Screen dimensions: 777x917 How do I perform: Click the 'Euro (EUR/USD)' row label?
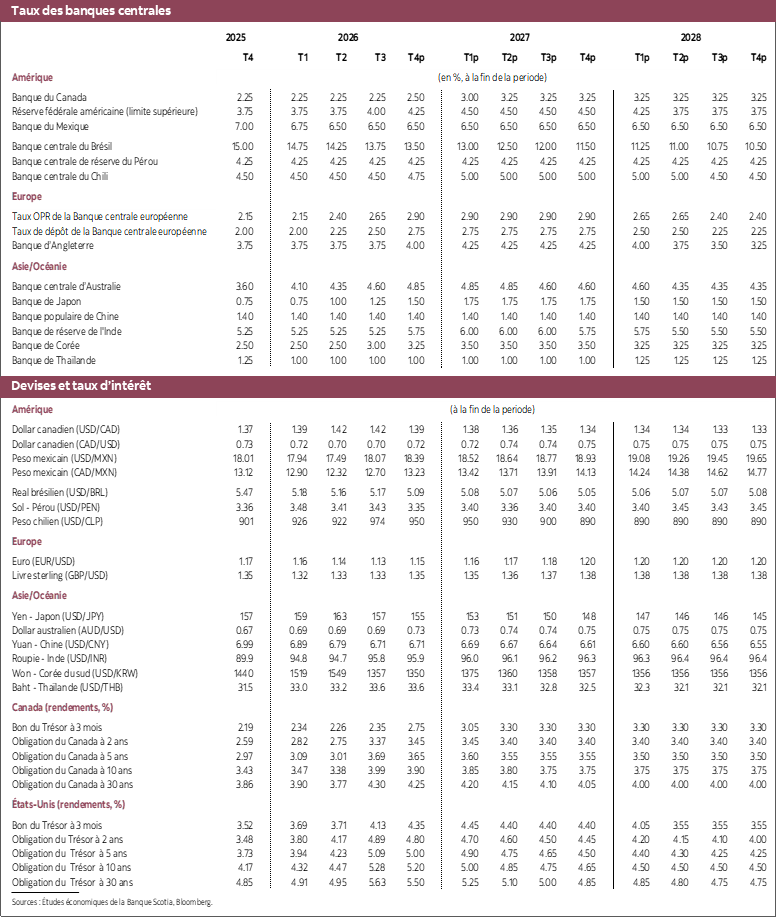pos(43,561)
